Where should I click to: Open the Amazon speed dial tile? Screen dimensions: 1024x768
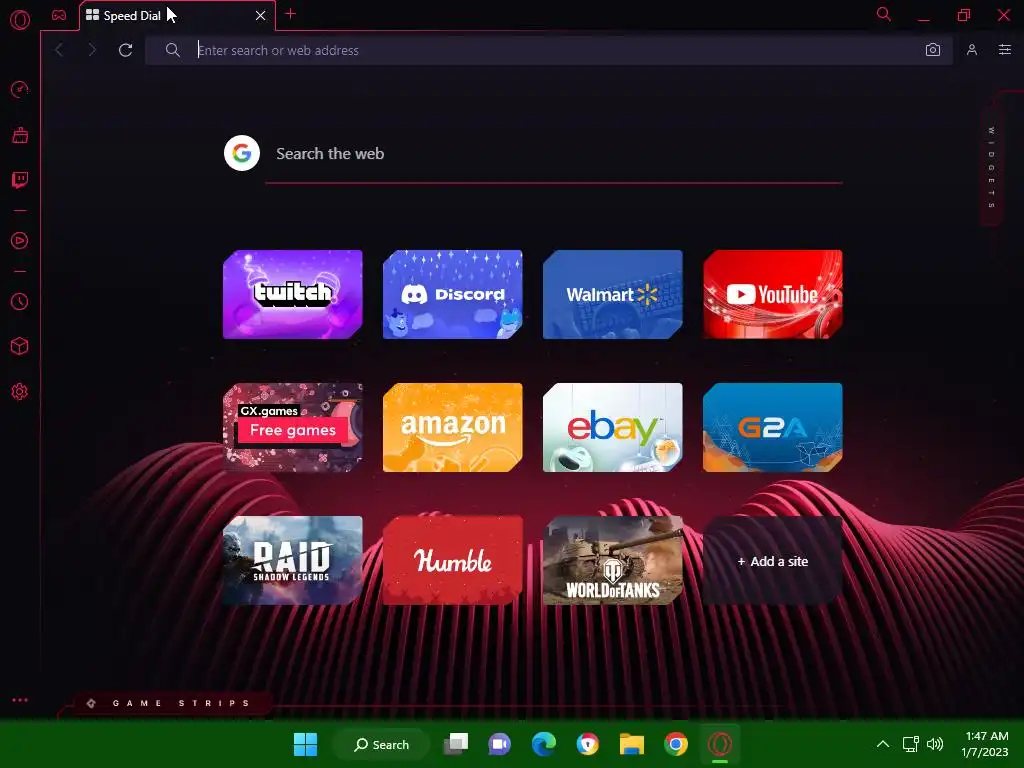coord(453,428)
